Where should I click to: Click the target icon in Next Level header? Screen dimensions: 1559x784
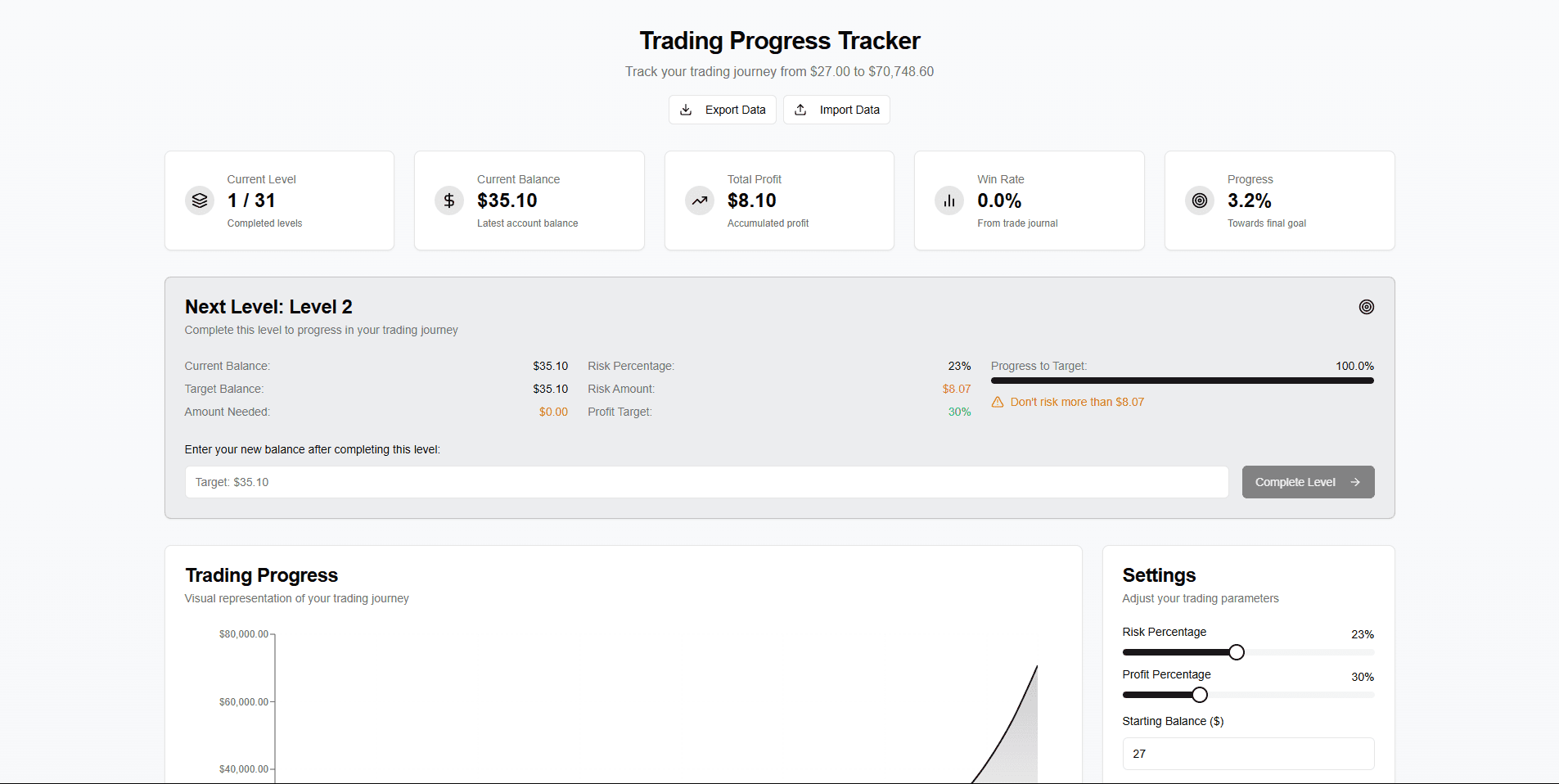[1365, 307]
